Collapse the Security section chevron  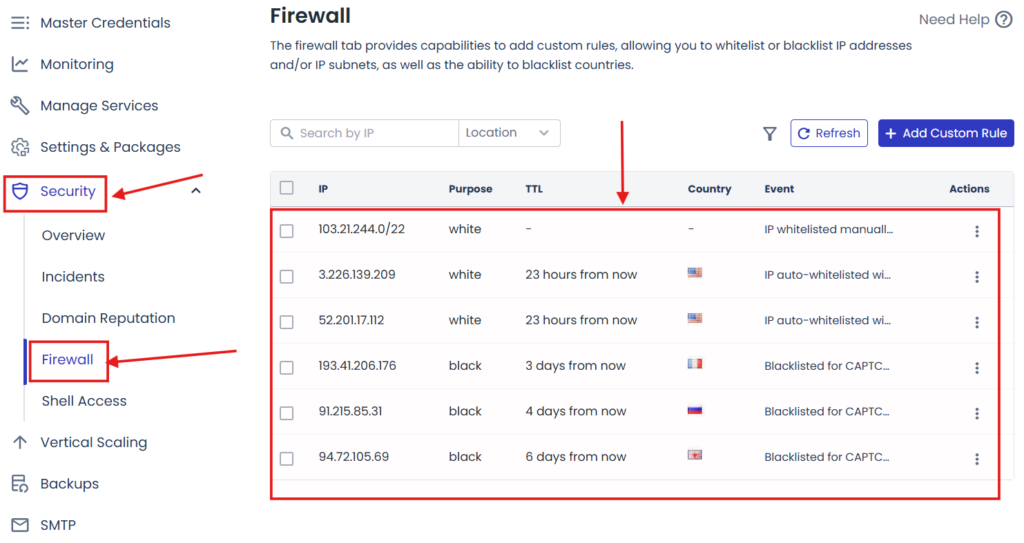tap(196, 190)
